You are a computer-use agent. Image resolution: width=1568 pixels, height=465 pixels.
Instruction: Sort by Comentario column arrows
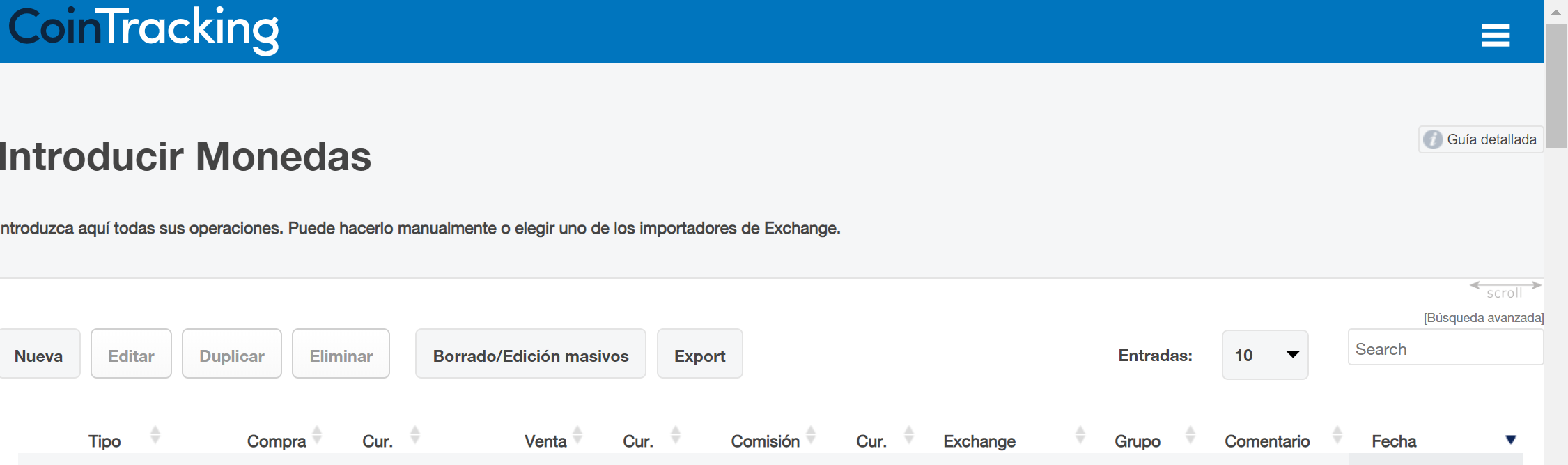pos(1337,435)
